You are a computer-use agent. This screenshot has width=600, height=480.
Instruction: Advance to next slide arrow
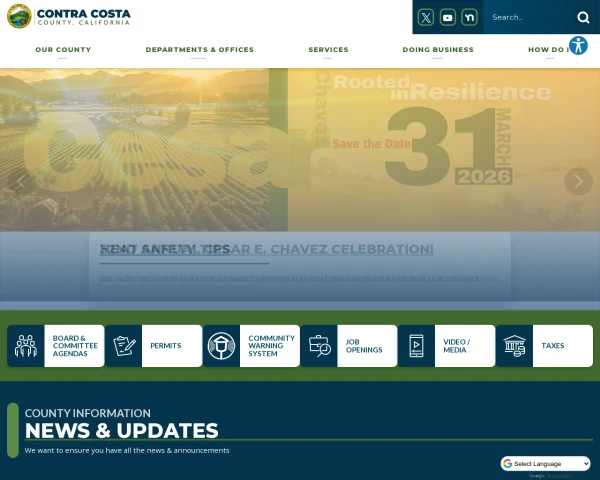click(x=578, y=181)
